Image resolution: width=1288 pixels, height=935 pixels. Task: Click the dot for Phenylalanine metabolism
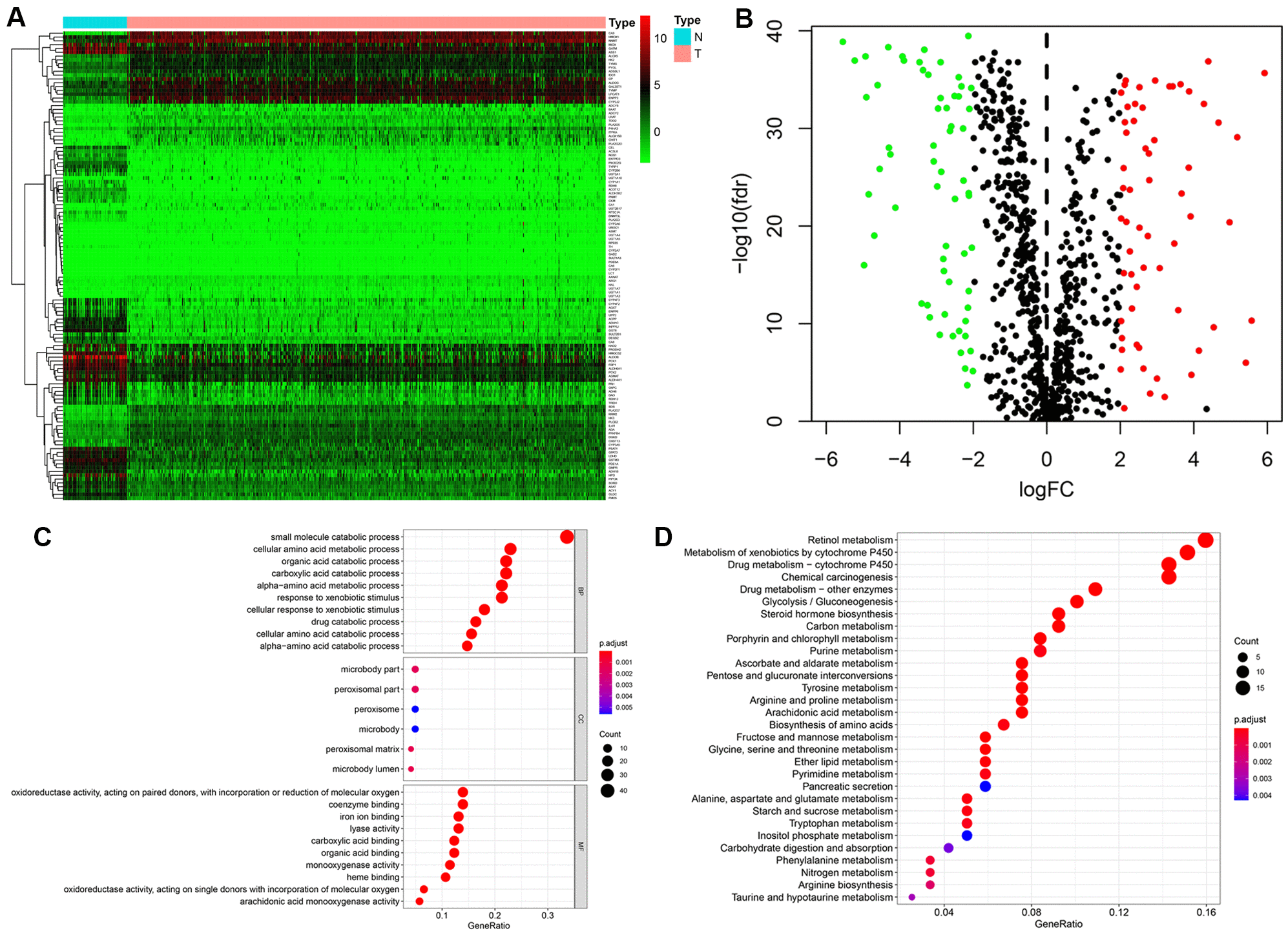coord(930,860)
